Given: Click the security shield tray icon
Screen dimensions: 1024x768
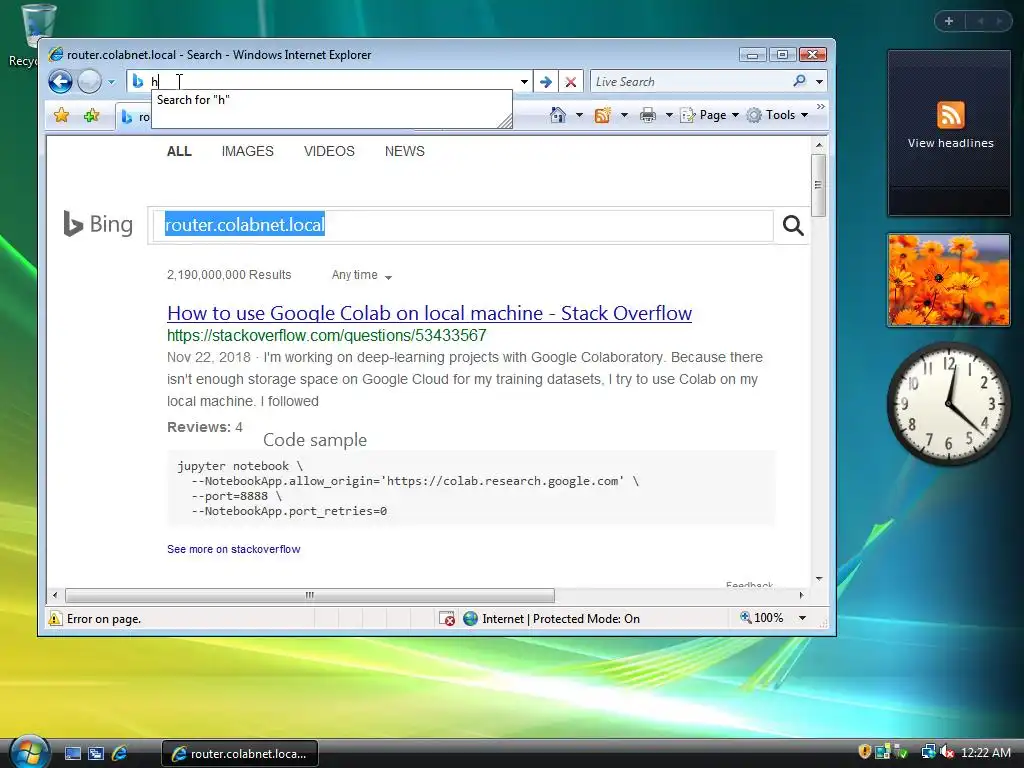Looking at the screenshot, I should point(865,752).
